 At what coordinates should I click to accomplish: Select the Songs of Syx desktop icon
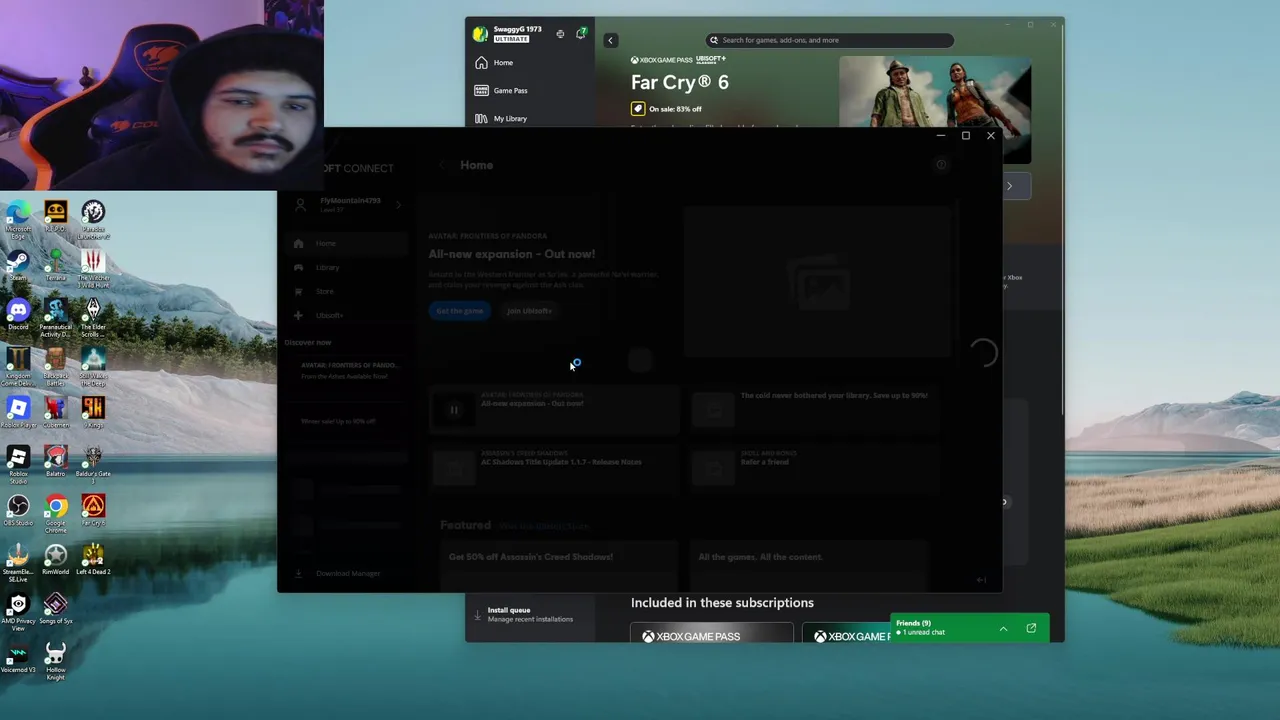55,608
